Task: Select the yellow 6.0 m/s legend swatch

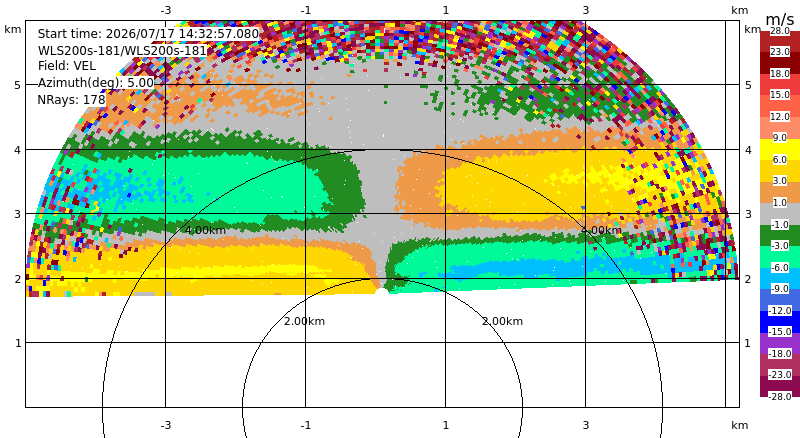Action: coord(780,149)
